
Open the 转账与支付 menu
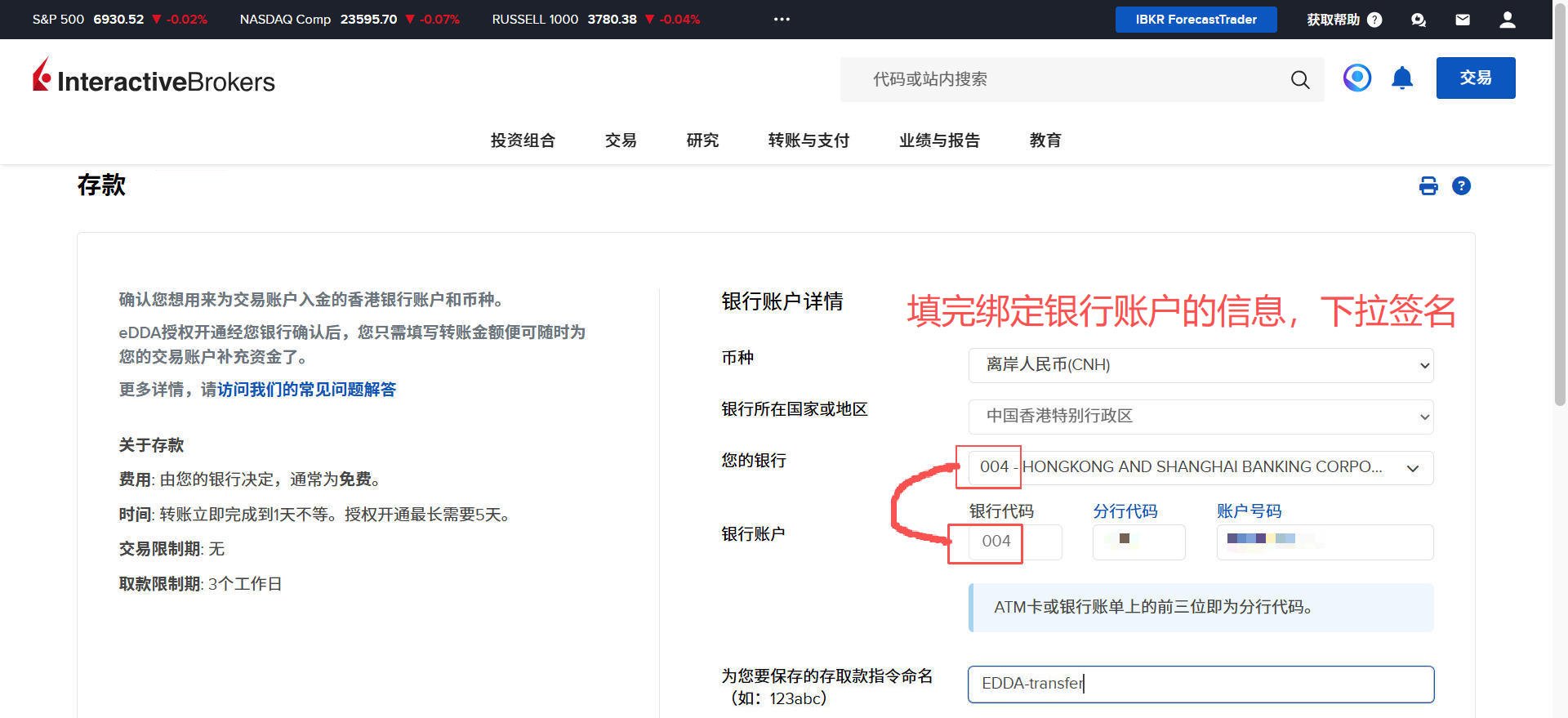(x=808, y=140)
